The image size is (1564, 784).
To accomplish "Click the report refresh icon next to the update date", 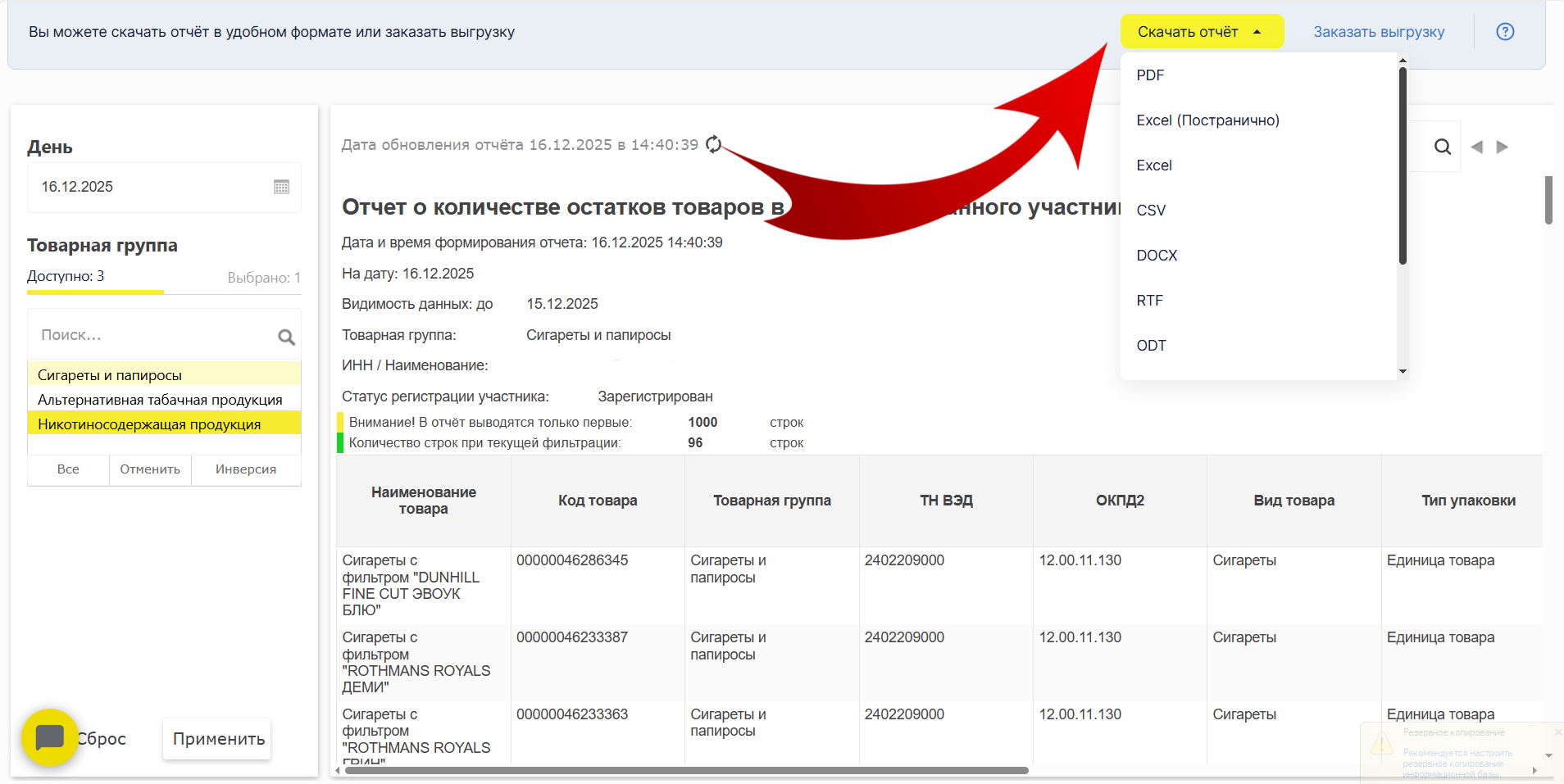I will pos(714,144).
